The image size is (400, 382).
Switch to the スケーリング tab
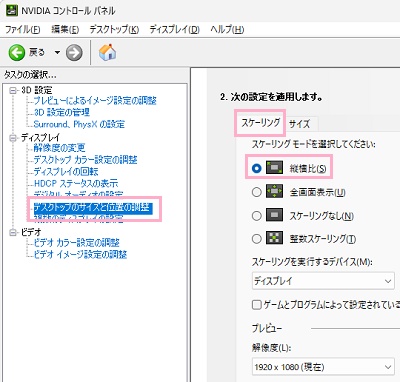[261, 123]
